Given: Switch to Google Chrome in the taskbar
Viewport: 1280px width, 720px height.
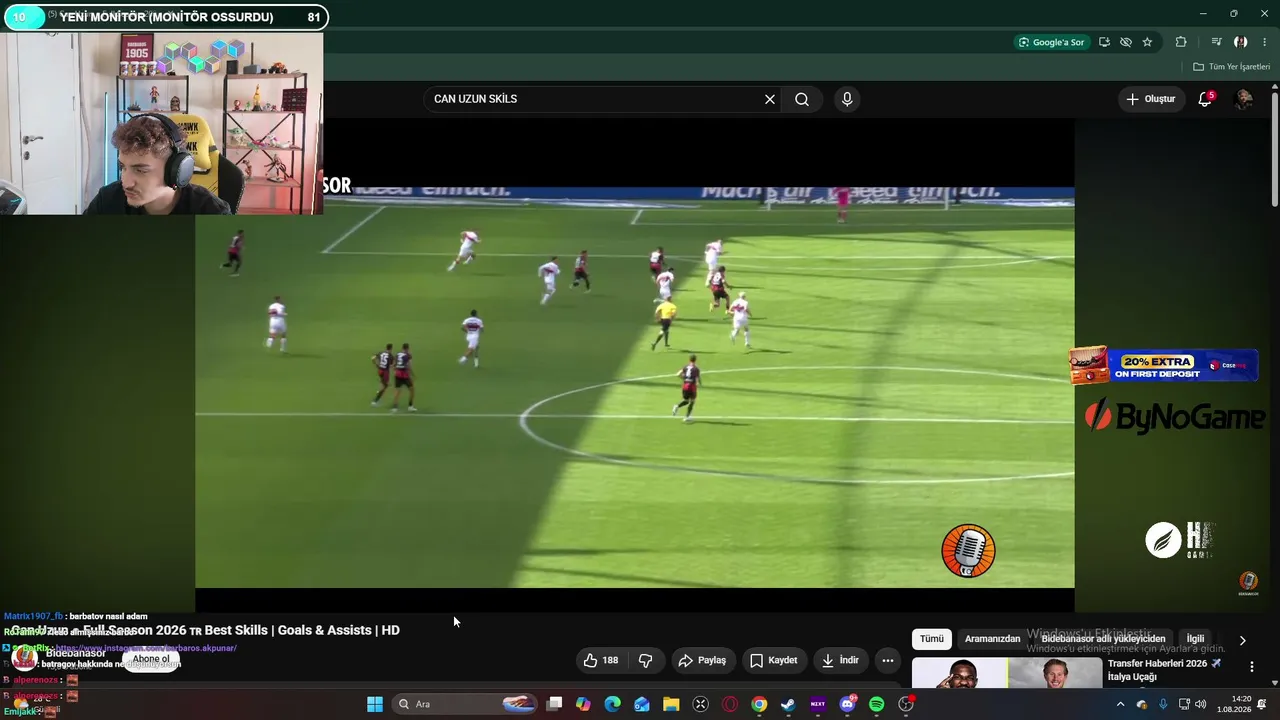Looking at the screenshot, I should pyautogui.click(x=759, y=704).
